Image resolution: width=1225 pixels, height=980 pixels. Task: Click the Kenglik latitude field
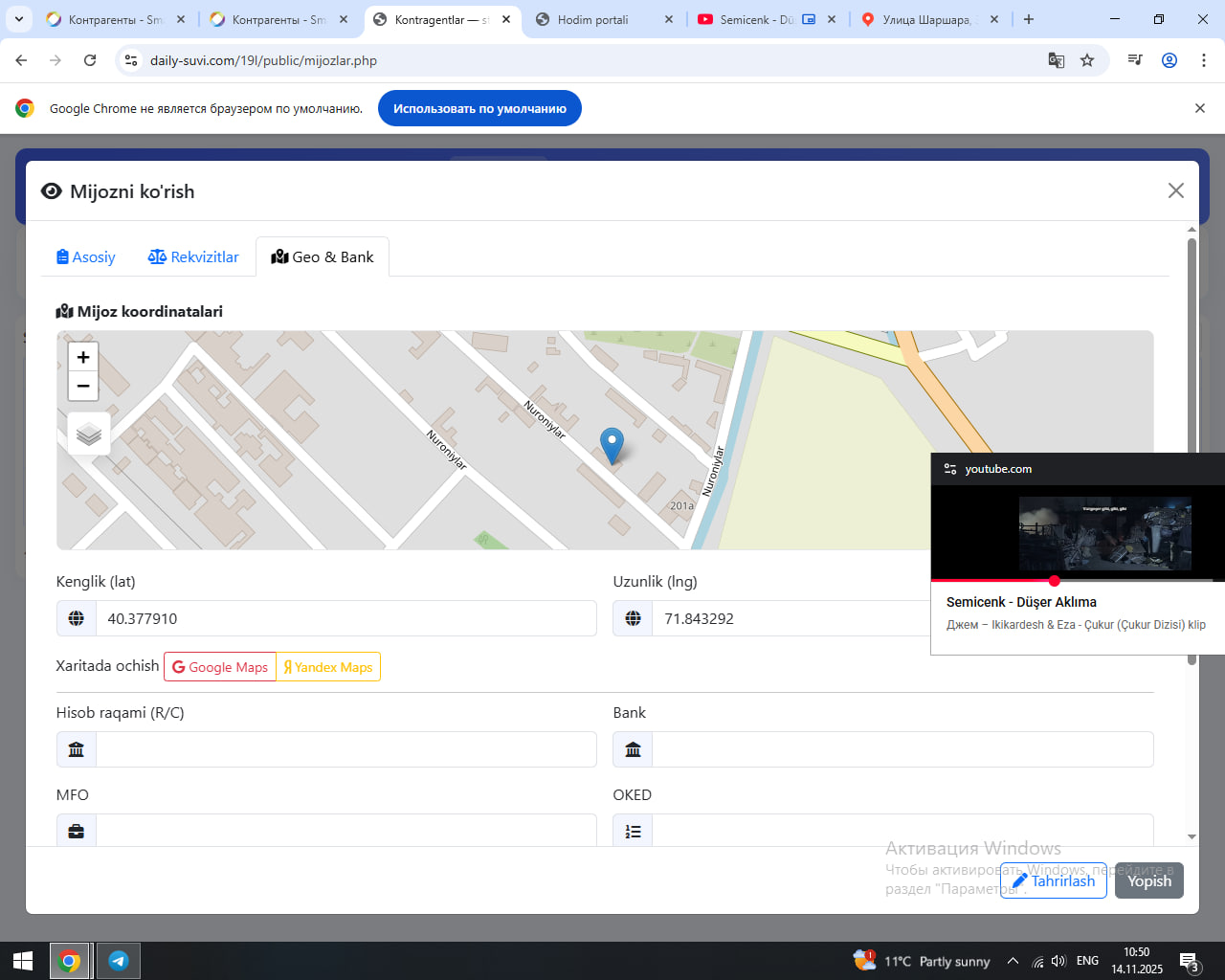(345, 618)
